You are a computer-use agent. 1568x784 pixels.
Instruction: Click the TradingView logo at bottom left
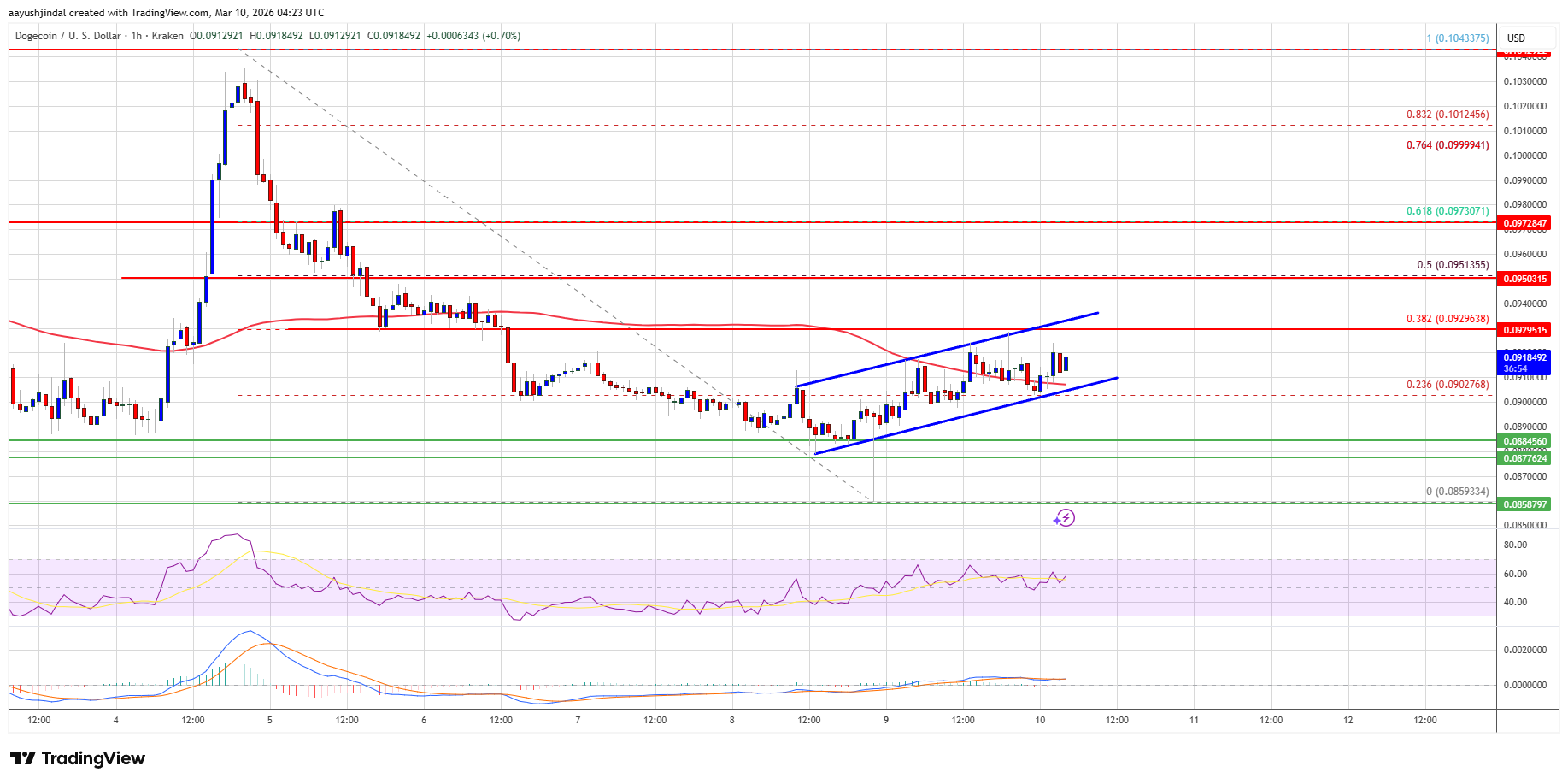tap(78, 758)
